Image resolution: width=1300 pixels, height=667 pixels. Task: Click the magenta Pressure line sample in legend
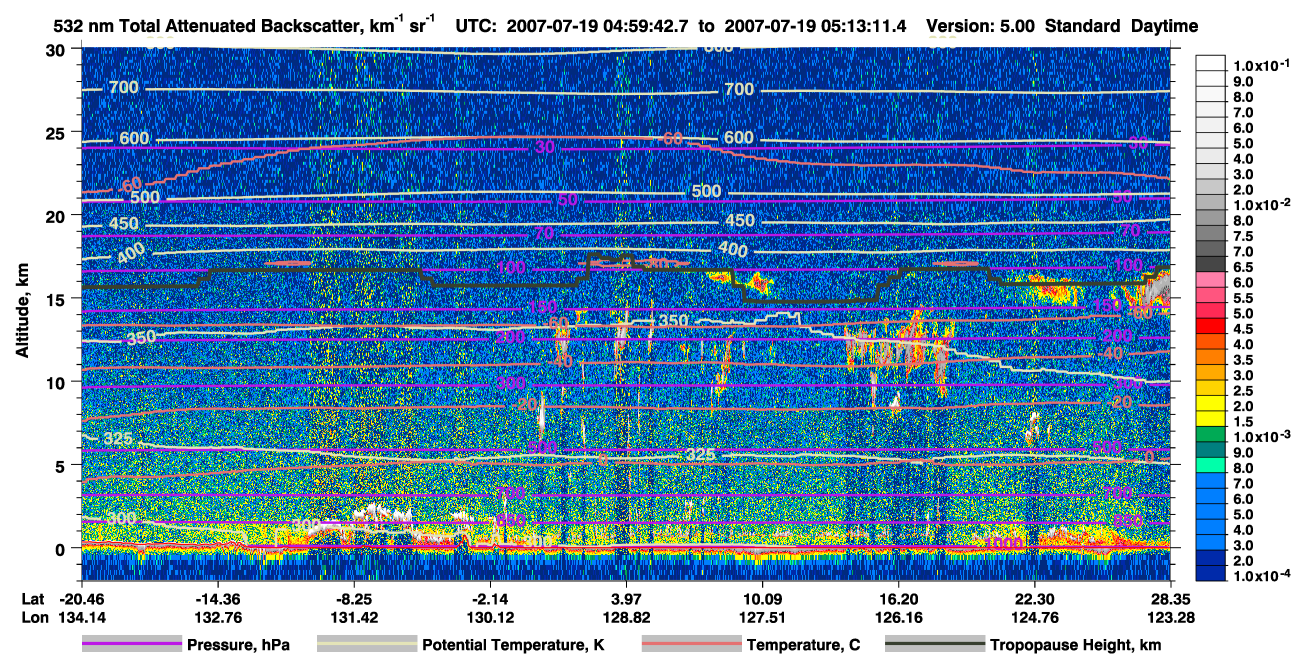click(x=131, y=645)
